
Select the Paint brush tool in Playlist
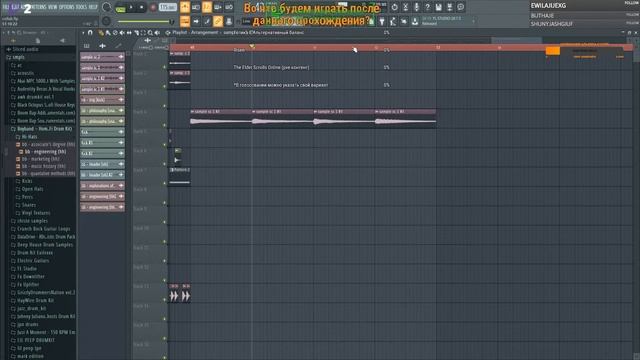[x=108, y=33]
